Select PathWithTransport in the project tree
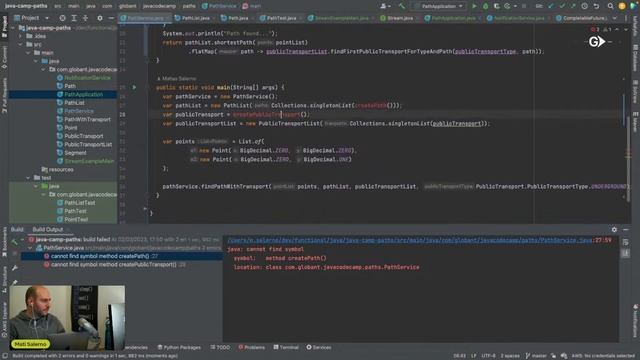This screenshot has height=360, width=640. click(x=87, y=119)
